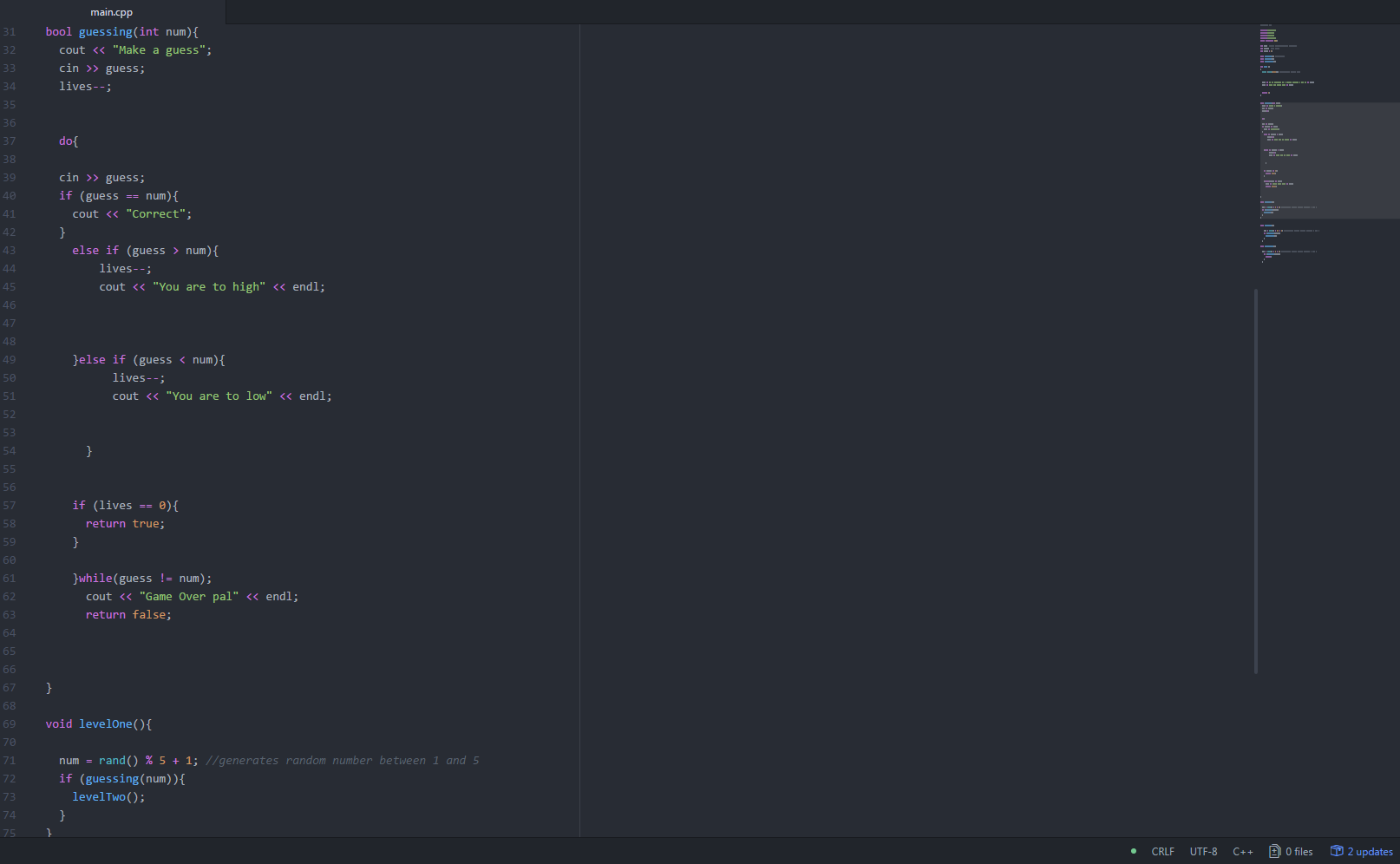This screenshot has height=864, width=1400.
Task: Open the git changes '0 files' panel
Action: point(1291,852)
